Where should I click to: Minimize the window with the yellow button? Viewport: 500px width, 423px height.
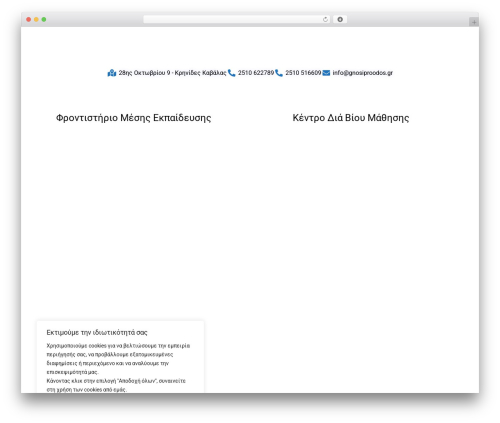coord(36,19)
